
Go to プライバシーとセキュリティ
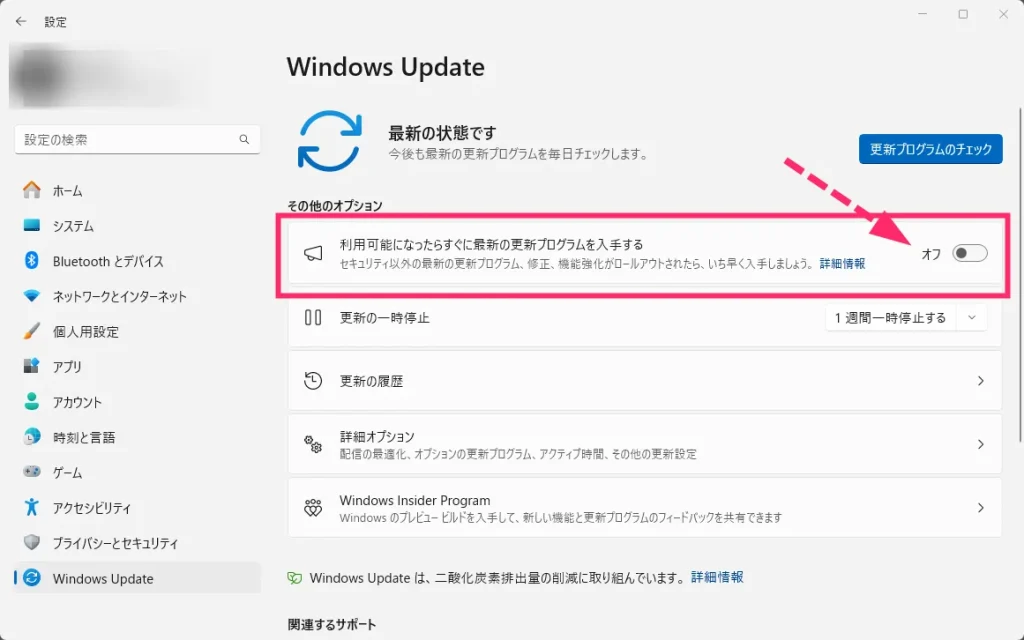pos(137,543)
